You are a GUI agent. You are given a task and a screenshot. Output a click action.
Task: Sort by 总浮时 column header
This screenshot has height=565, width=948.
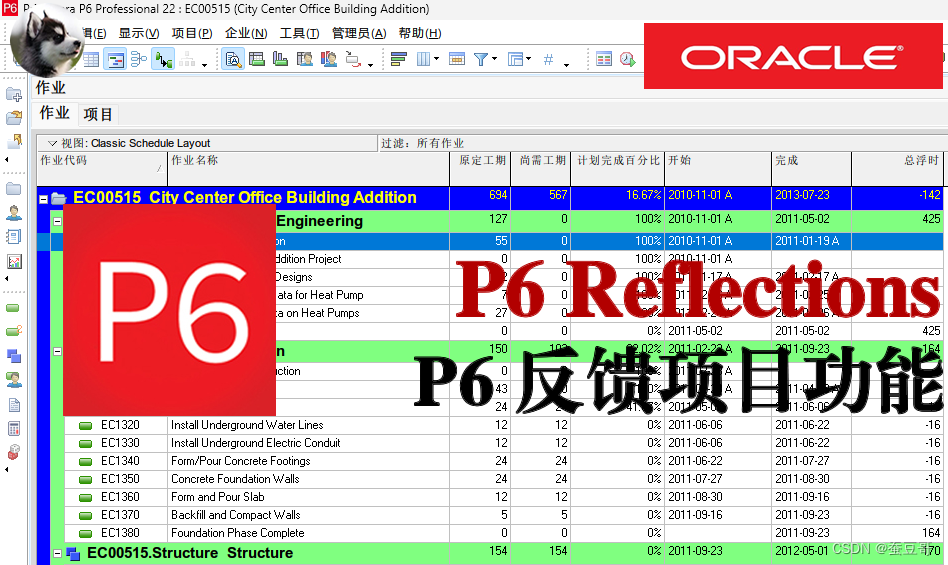(897, 169)
